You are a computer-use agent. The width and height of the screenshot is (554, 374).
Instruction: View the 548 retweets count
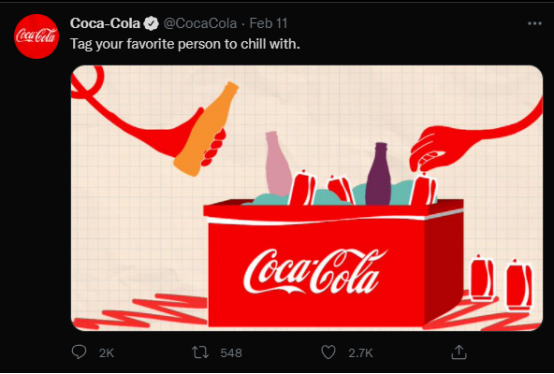click(231, 353)
